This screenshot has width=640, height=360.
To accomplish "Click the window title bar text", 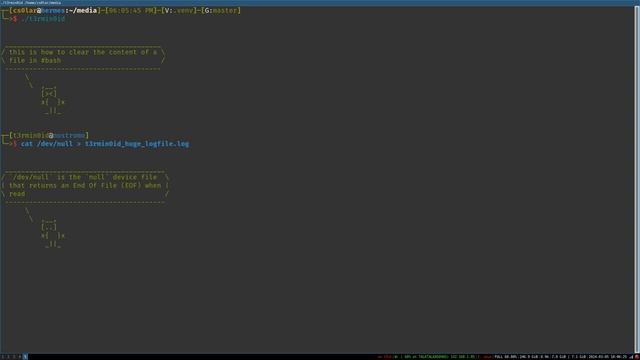I will [x=31, y=2].
